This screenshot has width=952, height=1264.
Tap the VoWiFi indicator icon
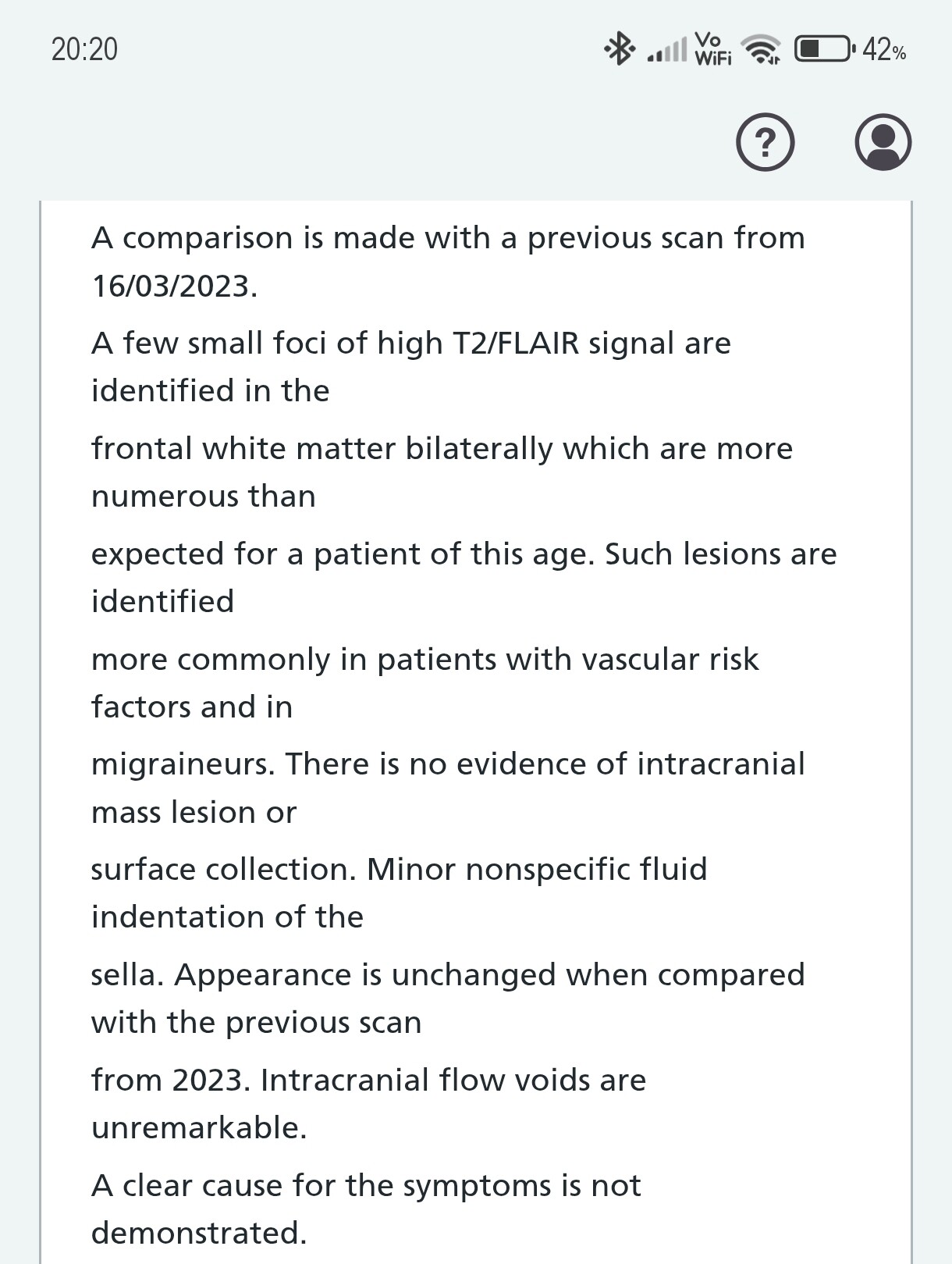(x=712, y=49)
